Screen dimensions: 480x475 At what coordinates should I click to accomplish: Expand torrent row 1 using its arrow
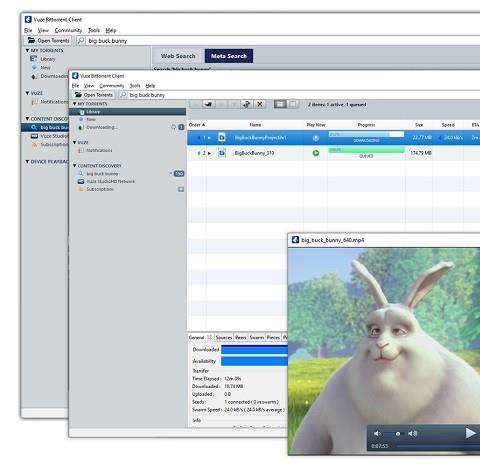tap(209, 138)
